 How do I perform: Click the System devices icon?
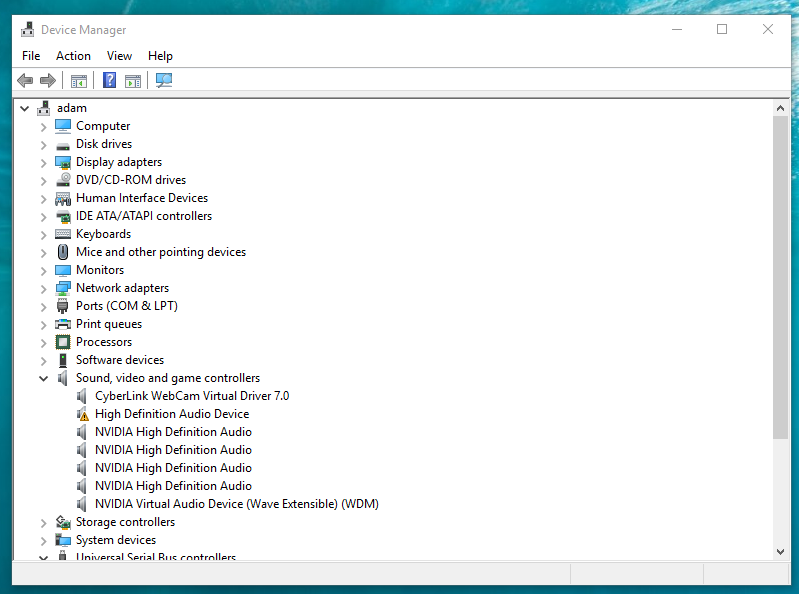coord(63,540)
